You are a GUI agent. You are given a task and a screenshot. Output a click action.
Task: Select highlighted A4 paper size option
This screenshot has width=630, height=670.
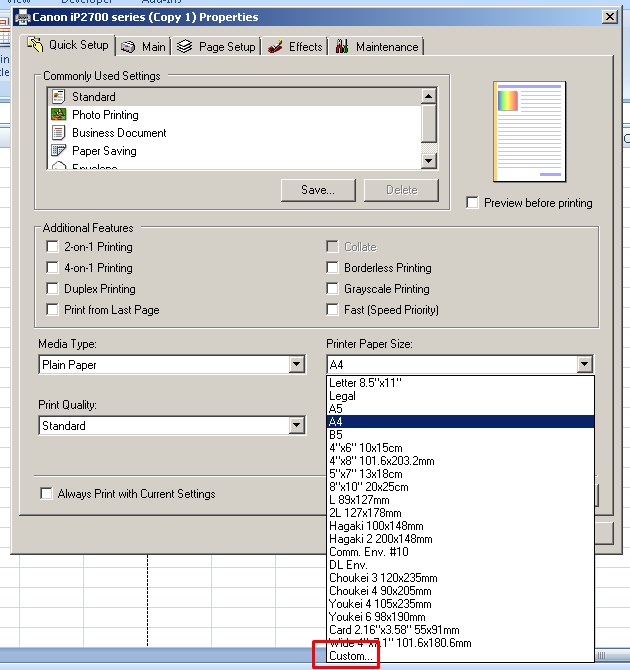click(x=460, y=422)
